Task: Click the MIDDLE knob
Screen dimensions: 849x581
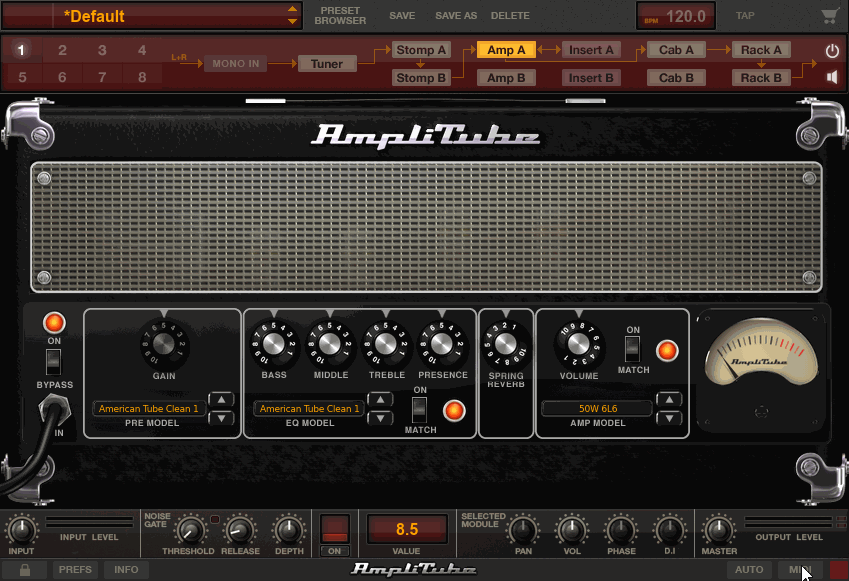Action: coord(330,343)
